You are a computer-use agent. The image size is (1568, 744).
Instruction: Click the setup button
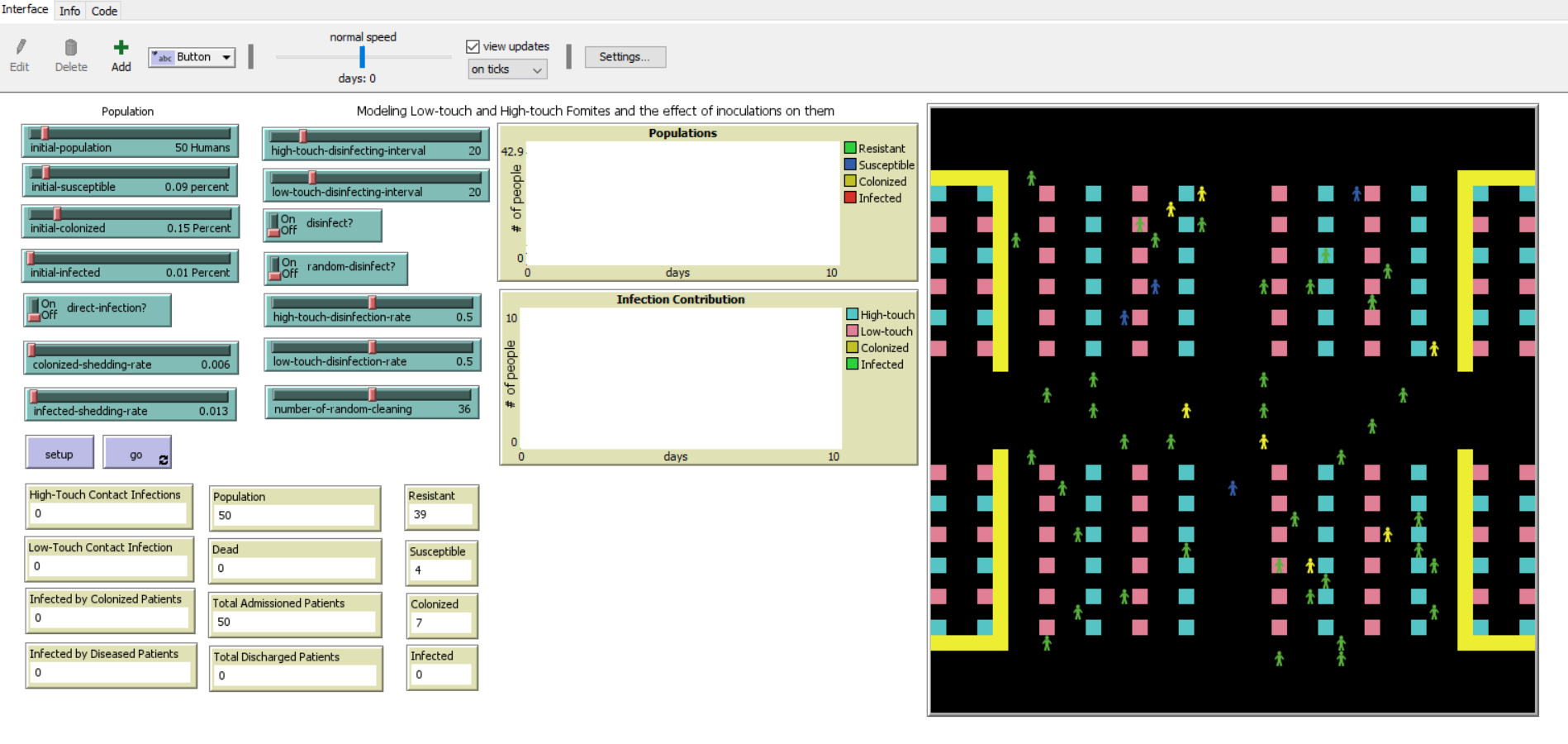click(x=59, y=453)
